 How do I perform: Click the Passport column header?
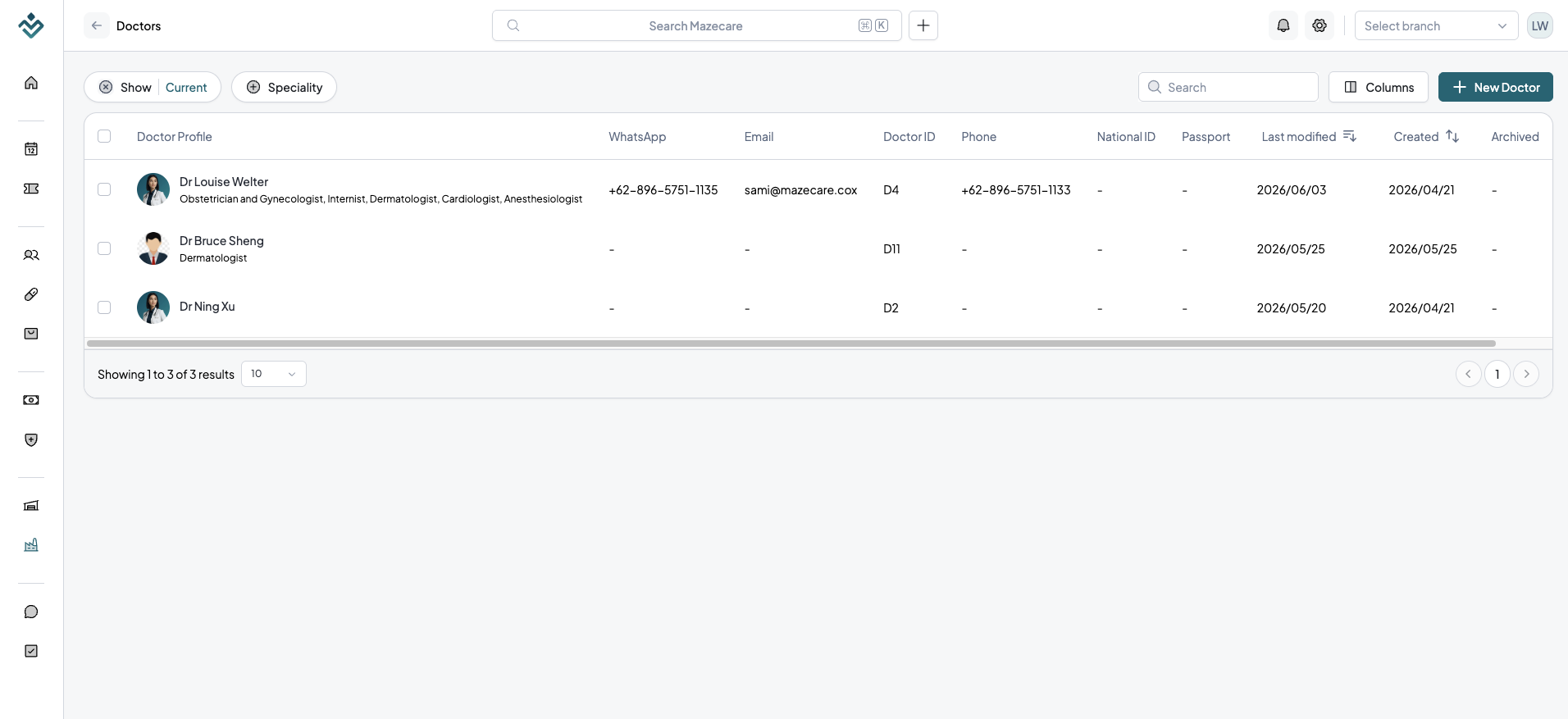tap(1206, 137)
